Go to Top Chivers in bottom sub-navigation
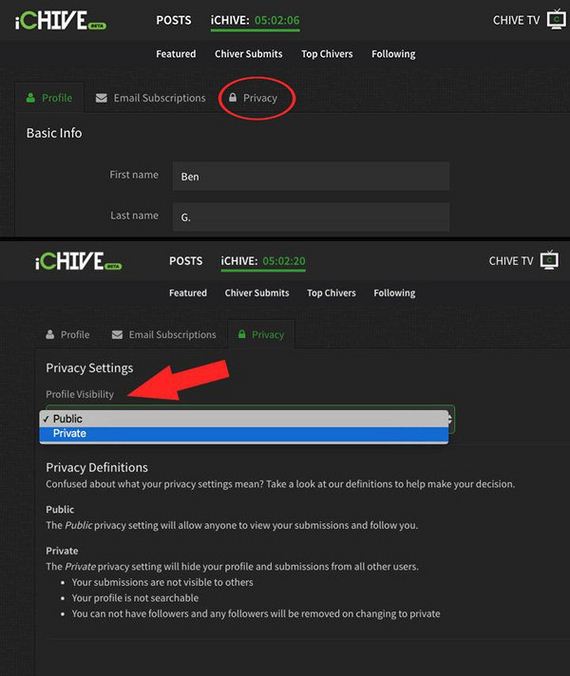Screen dimensions: 570x676 [x=332, y=293]
